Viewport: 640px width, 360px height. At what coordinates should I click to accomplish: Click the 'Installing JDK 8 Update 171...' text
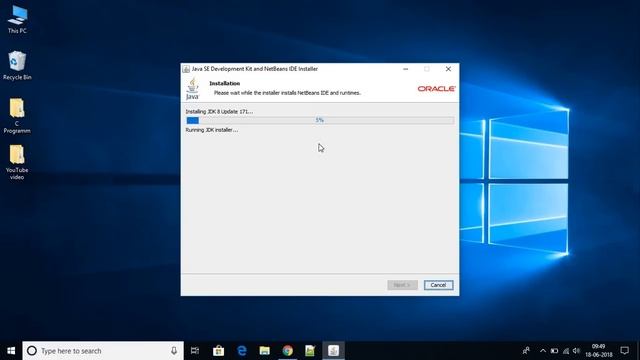219,111
